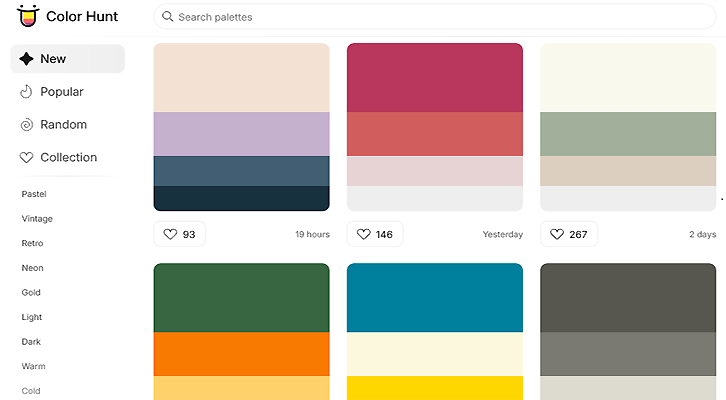Select the dark olive gray swatch
This screenshot has width=726, height=400.
(x=628, y=297)
